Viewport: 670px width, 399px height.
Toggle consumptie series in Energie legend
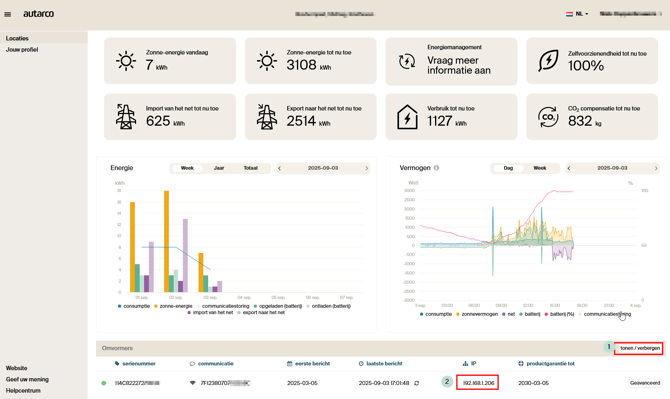(134, 306)
